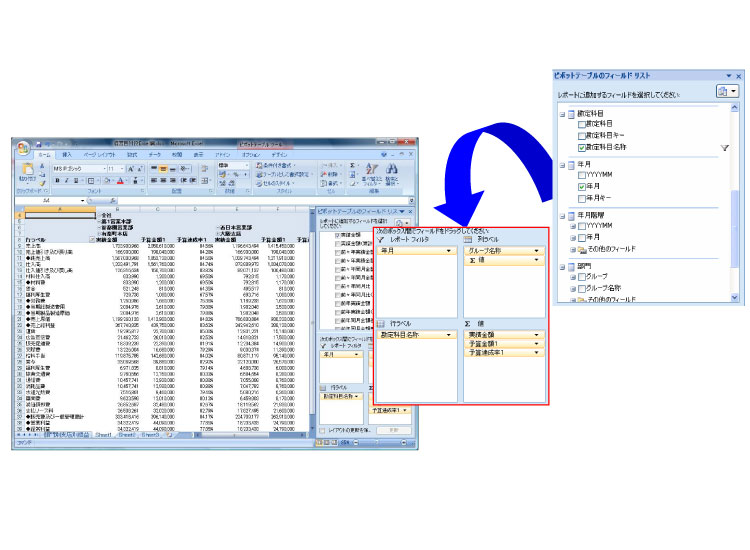Collapse the 年月階層 table group
Viewport: 750px width, 550px height.
562,216
